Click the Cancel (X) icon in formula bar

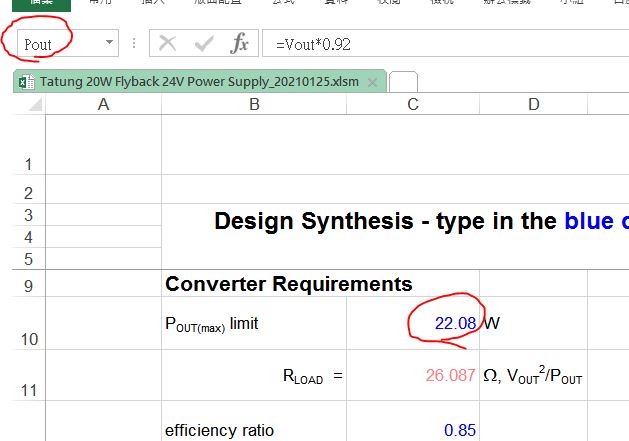click(168, 44)
